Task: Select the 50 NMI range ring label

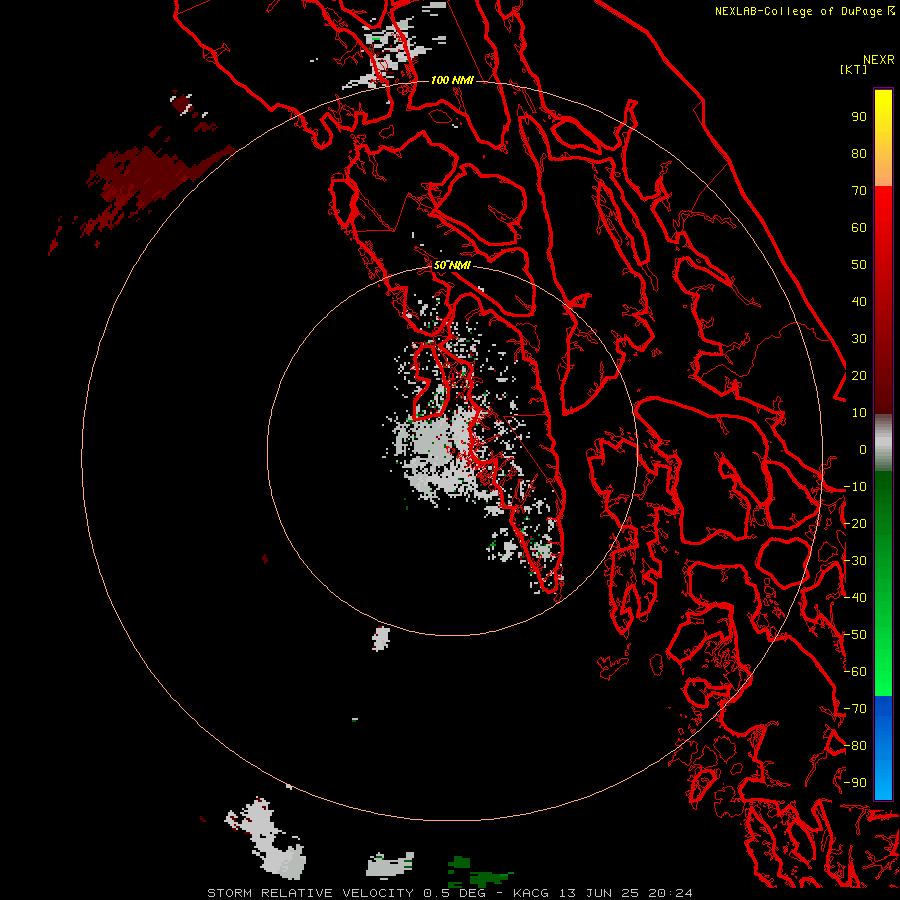Action: pyautogui.click(x=452, y=265)
